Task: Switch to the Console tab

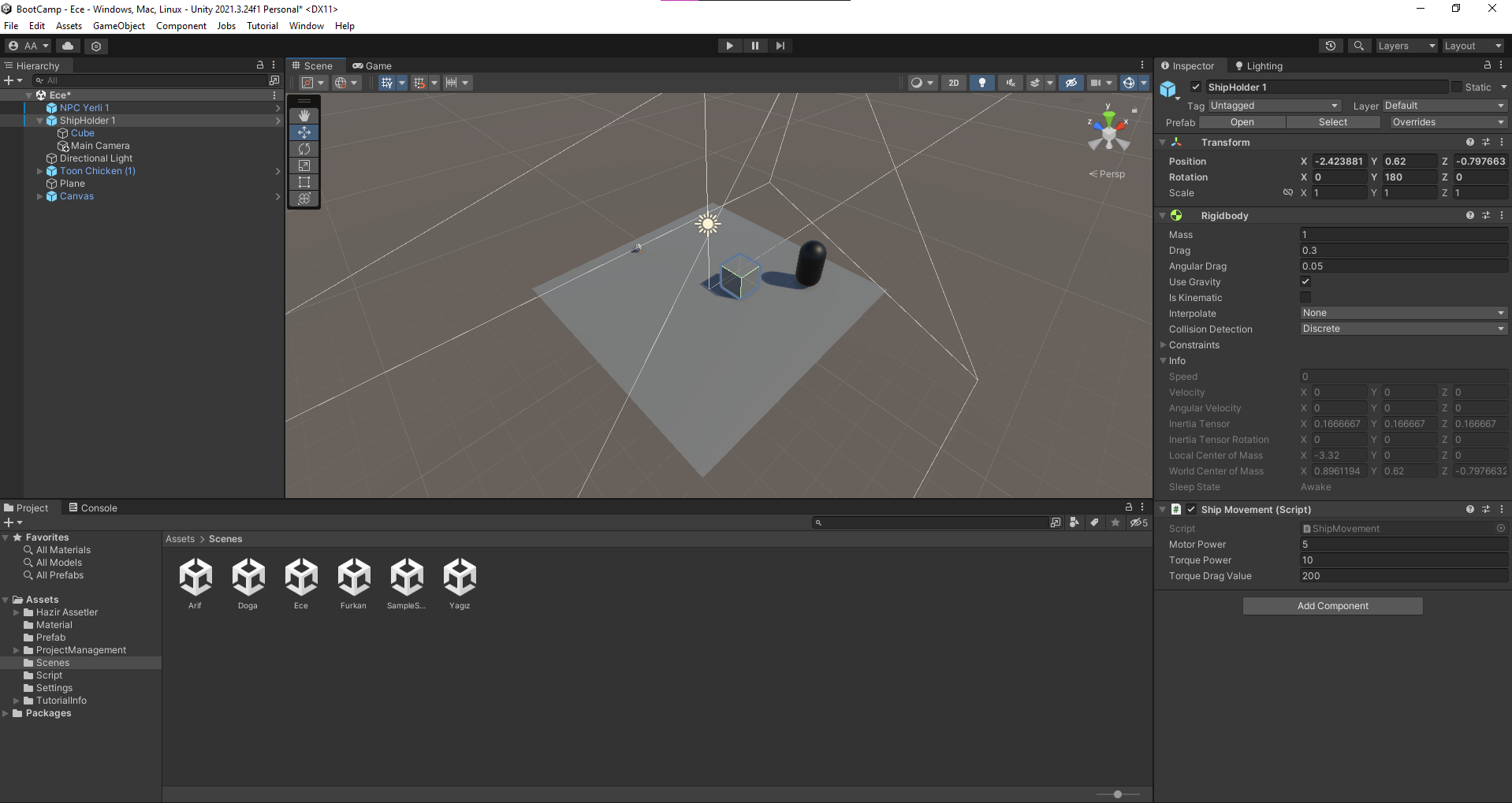Action: coord(93,508)
